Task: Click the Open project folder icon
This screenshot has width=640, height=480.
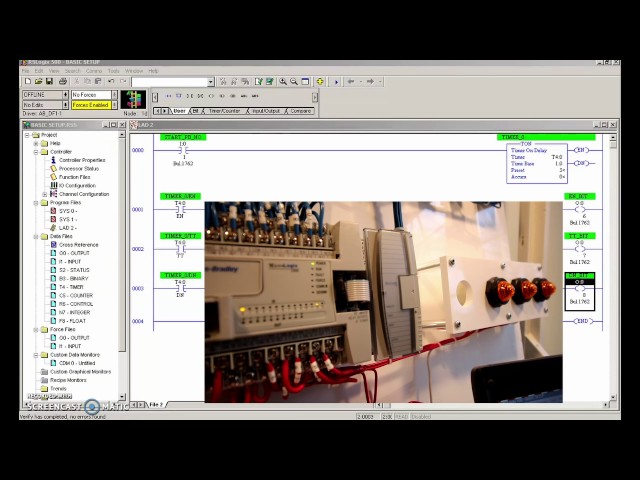Action: [38, 82]
